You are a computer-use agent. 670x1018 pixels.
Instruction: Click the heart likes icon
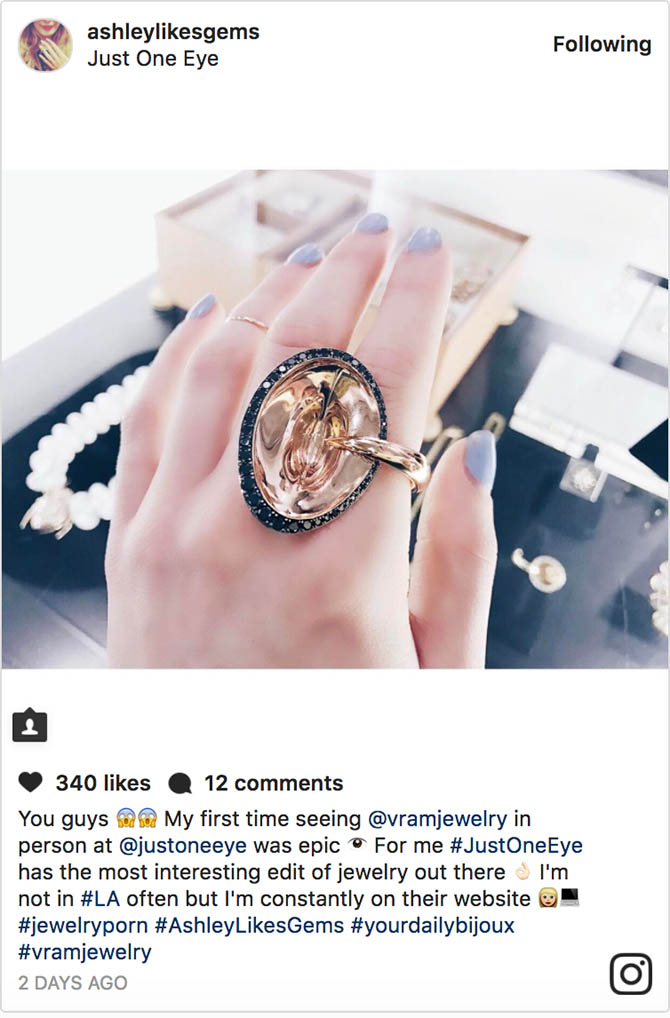click(x=31, y=782)
